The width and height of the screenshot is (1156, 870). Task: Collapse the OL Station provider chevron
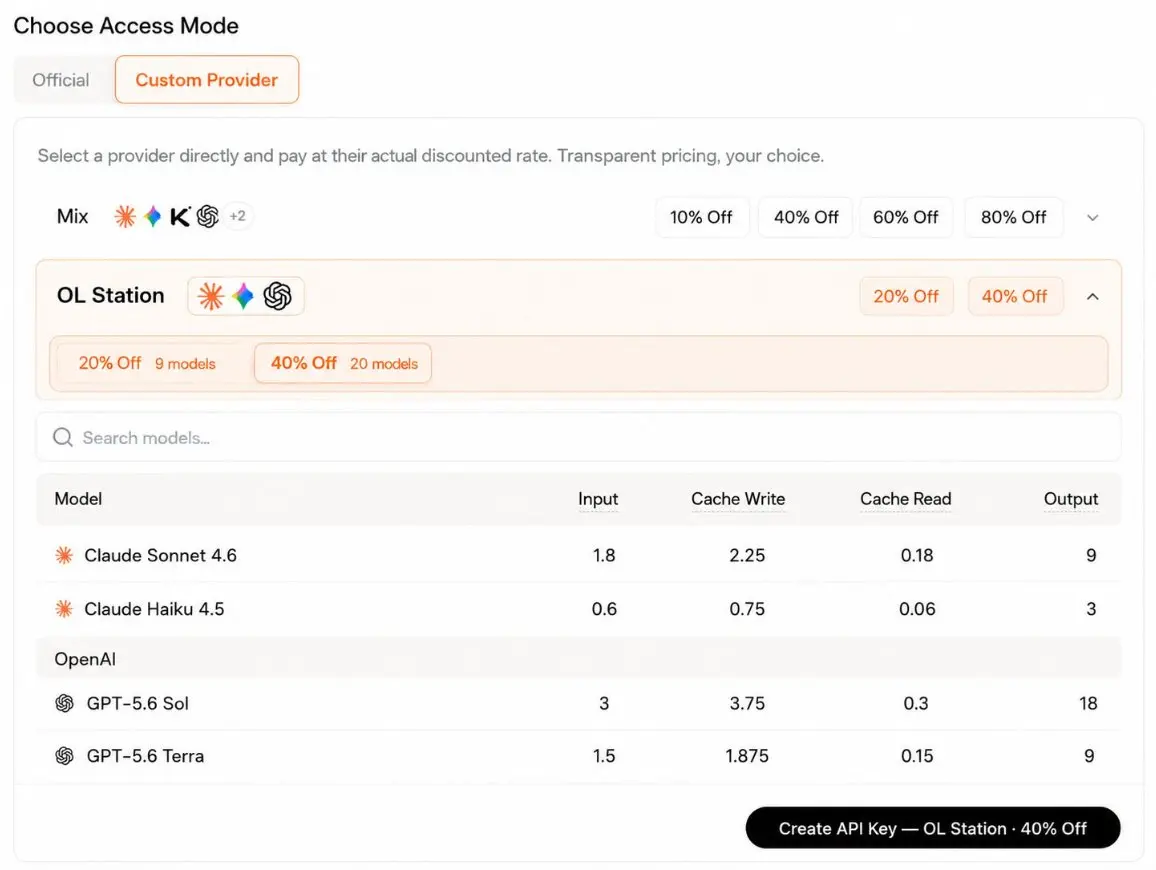pos(1093,296)
